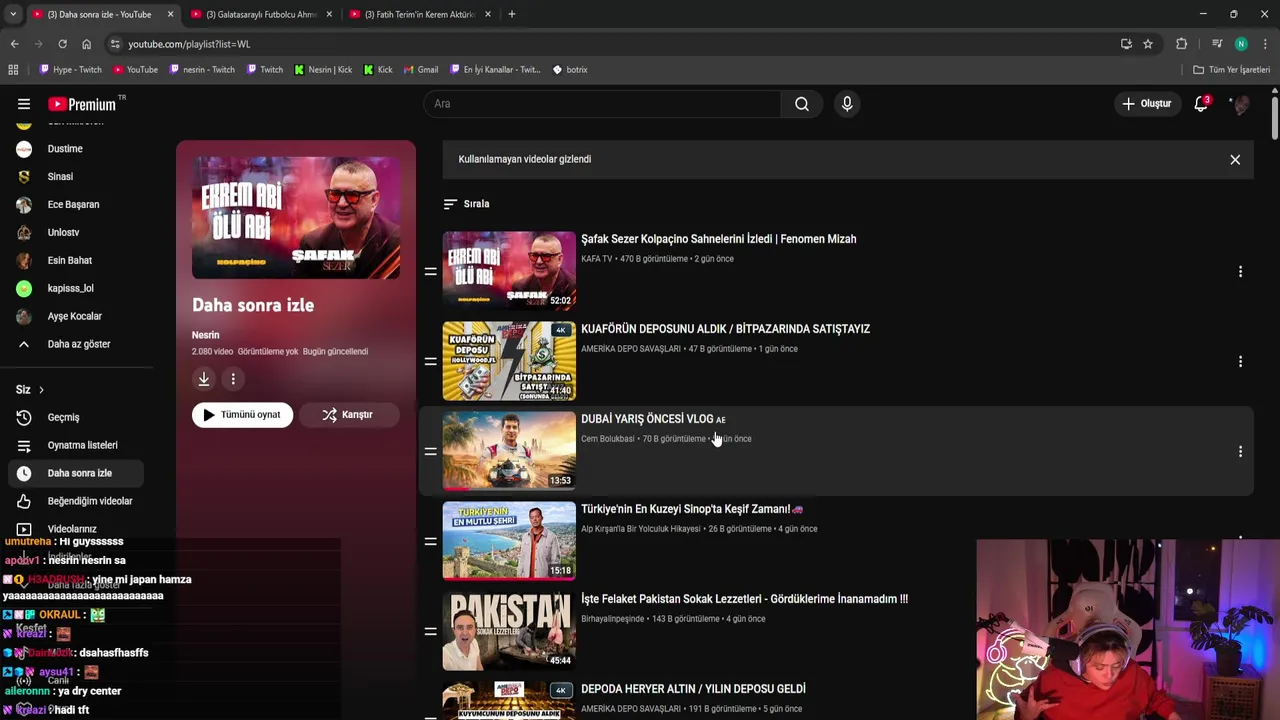This screenshot has width=1280, height=720.
Task: Dismiss the Kullanılamayan videolar gizlendi notice
Action: click(x=1235, y=160)
